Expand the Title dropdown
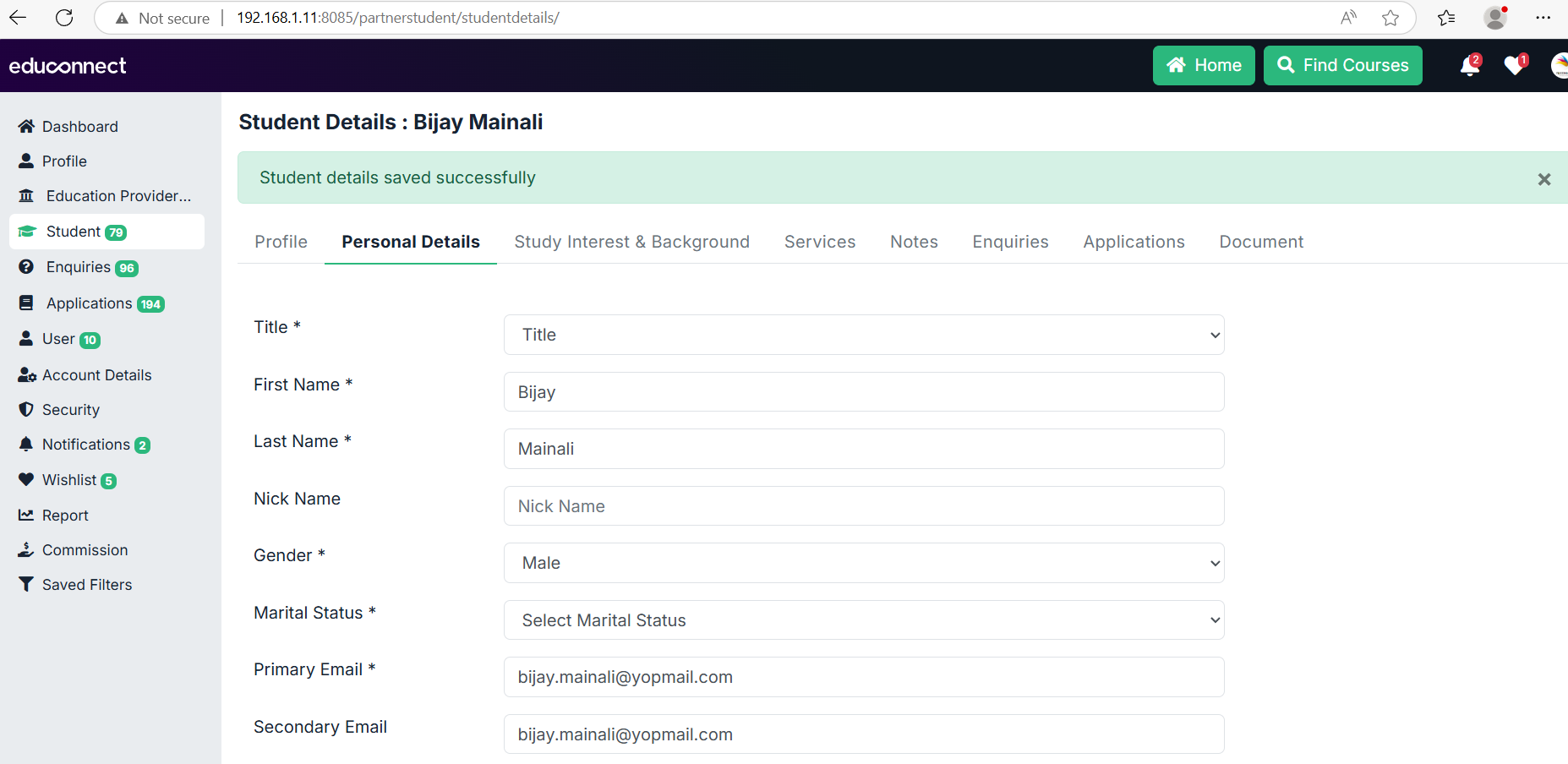This screenshot has height=764, width=1568. click(x=863, y=335)
